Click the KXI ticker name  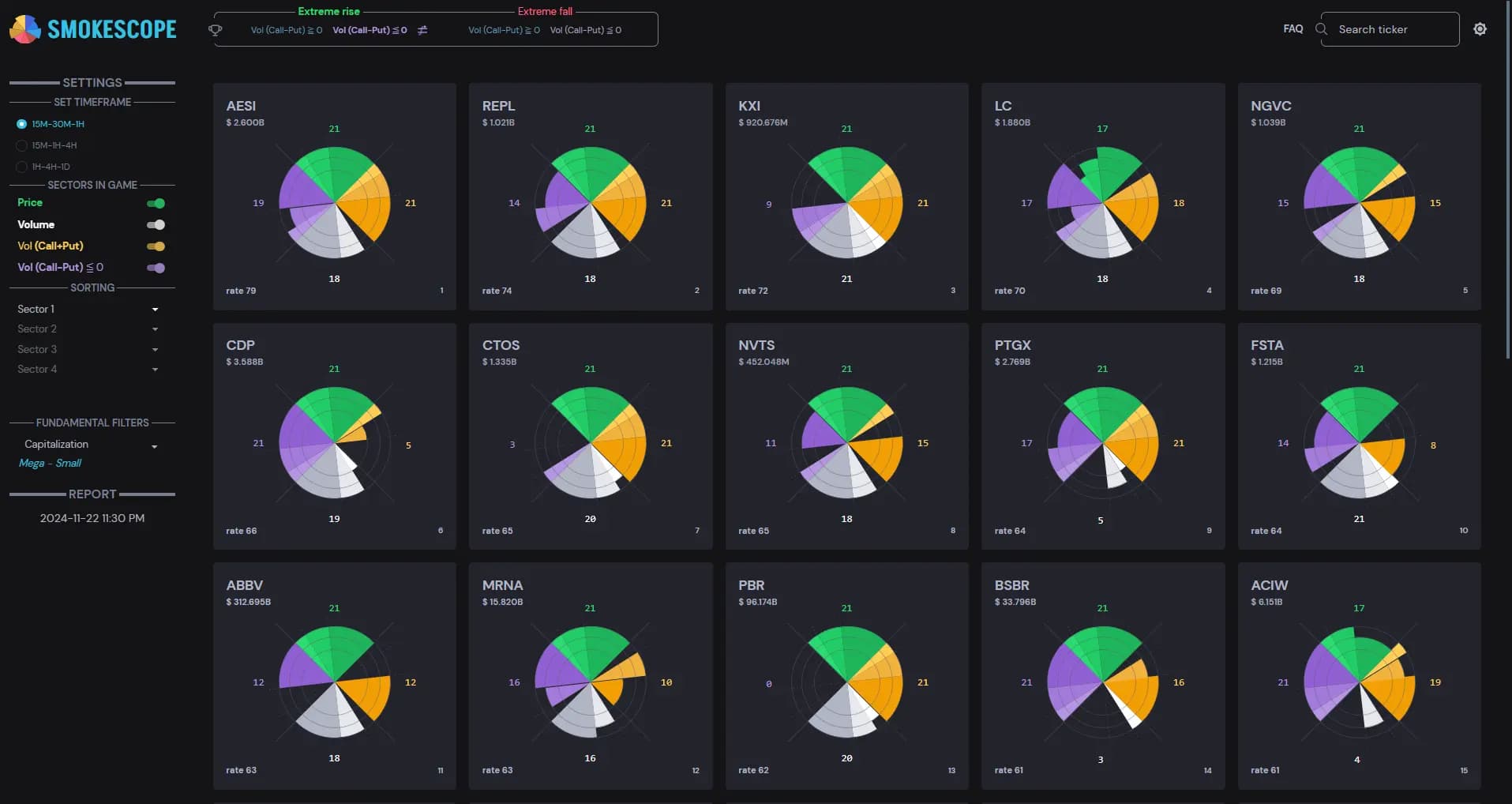coord(749,106)
